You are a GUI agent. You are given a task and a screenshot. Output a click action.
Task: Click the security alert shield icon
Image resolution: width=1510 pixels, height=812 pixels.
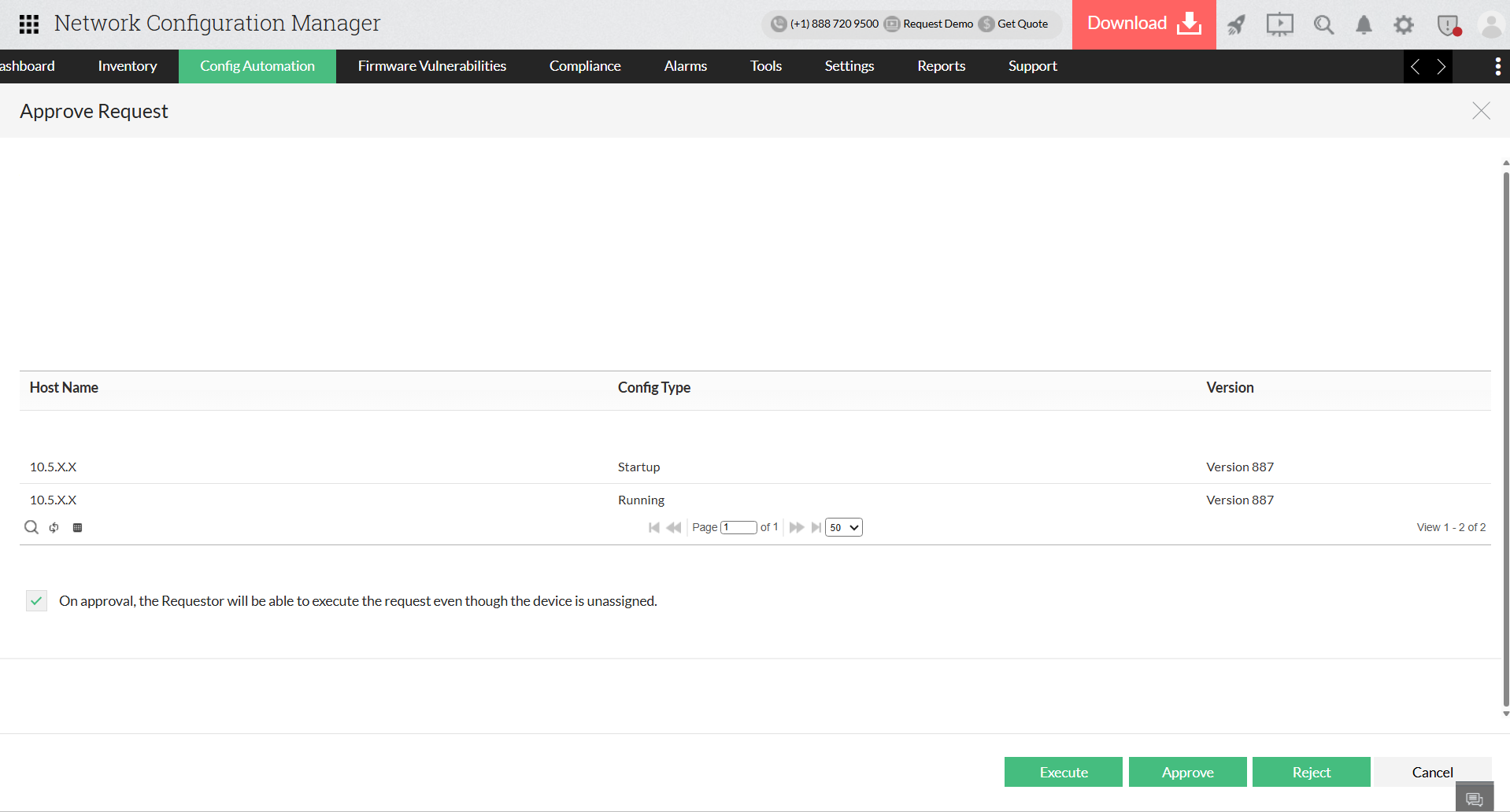tap(1447, 24)
